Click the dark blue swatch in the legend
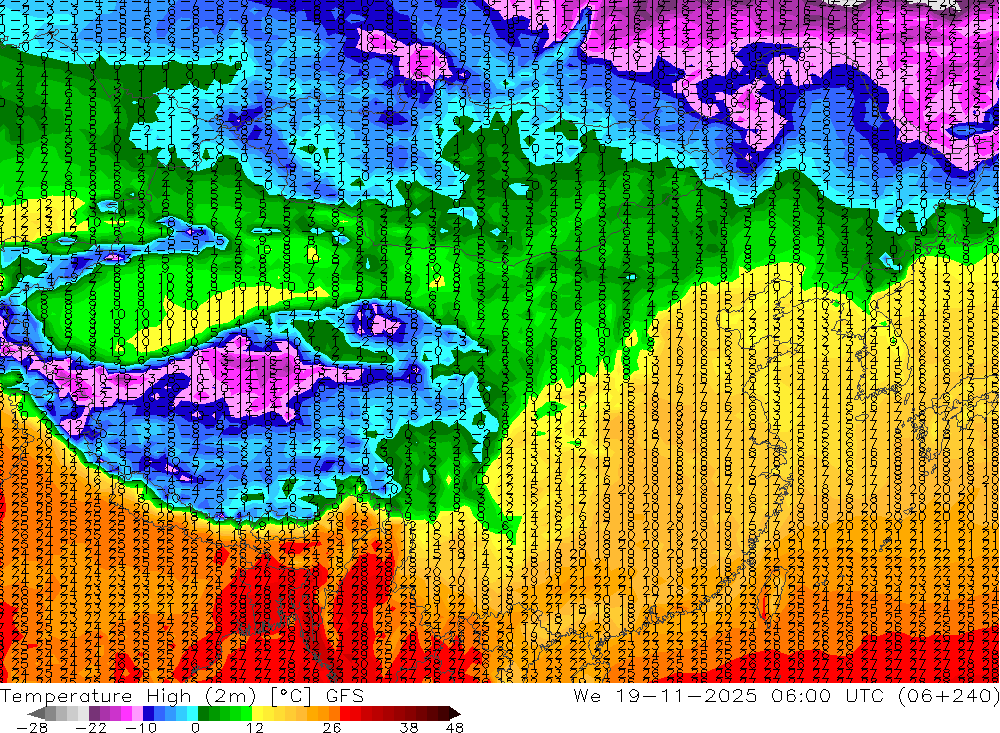The height and width of the screenshot is (733, 1000). [148, 713]
